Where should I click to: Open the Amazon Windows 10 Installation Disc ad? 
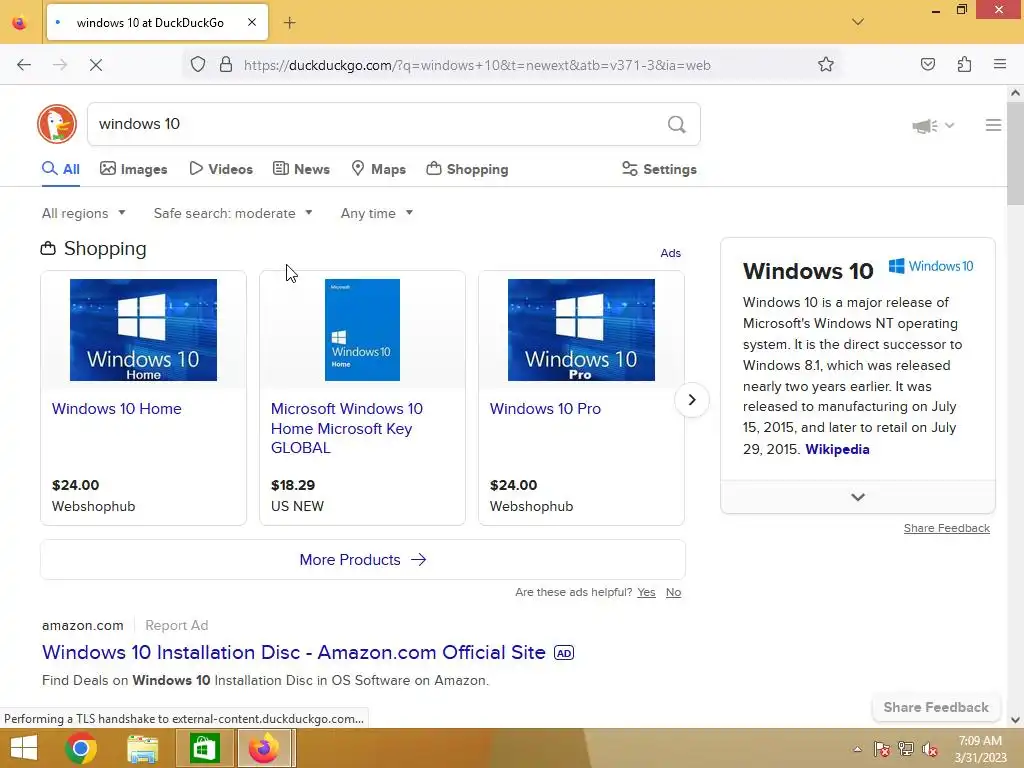coord(294,652)
